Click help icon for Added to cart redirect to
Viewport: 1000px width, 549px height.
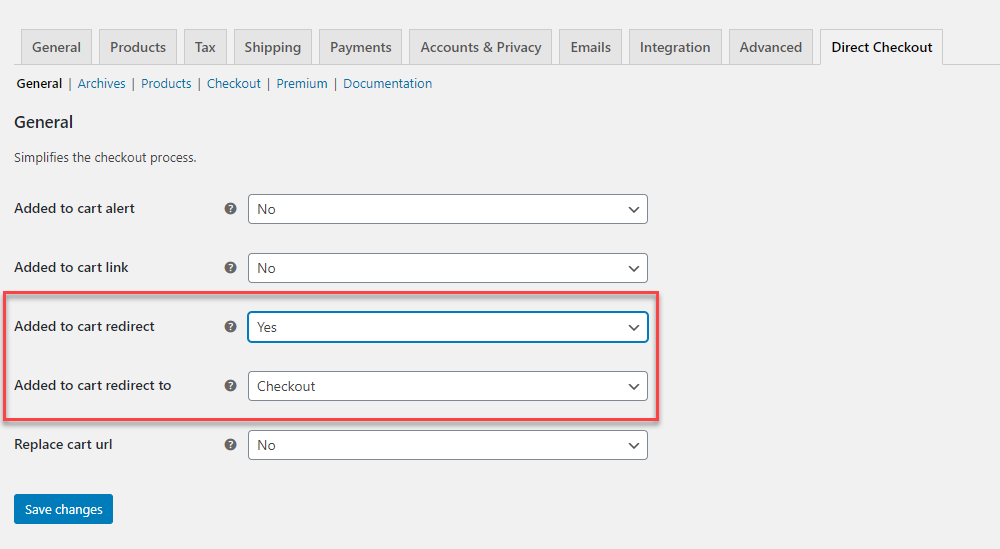click(230, 386)
